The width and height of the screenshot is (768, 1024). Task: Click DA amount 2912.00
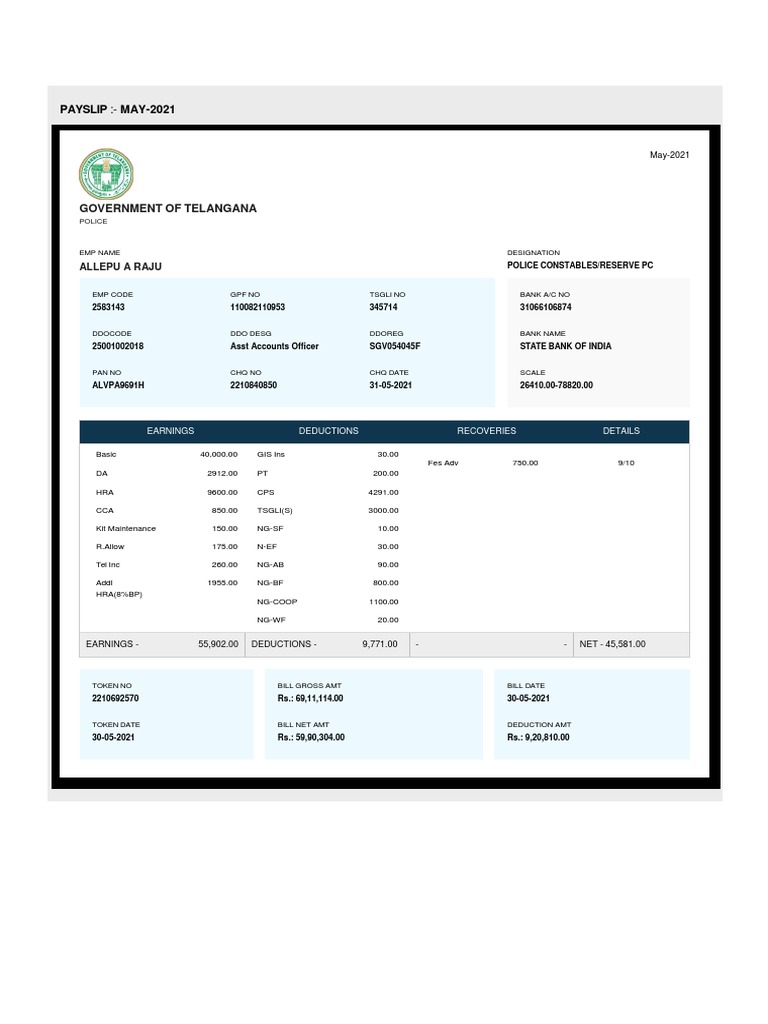coord(223,473)
